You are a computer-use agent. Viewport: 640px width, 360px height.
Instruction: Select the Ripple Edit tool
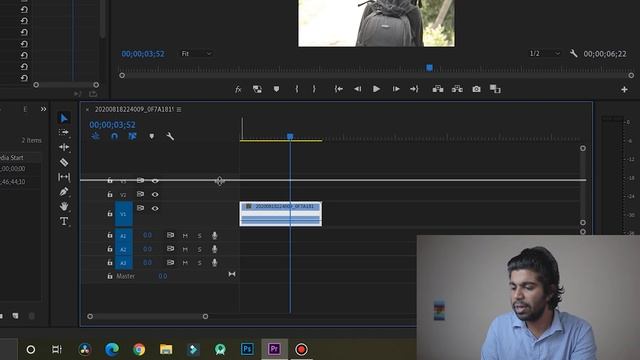(64, 147)
